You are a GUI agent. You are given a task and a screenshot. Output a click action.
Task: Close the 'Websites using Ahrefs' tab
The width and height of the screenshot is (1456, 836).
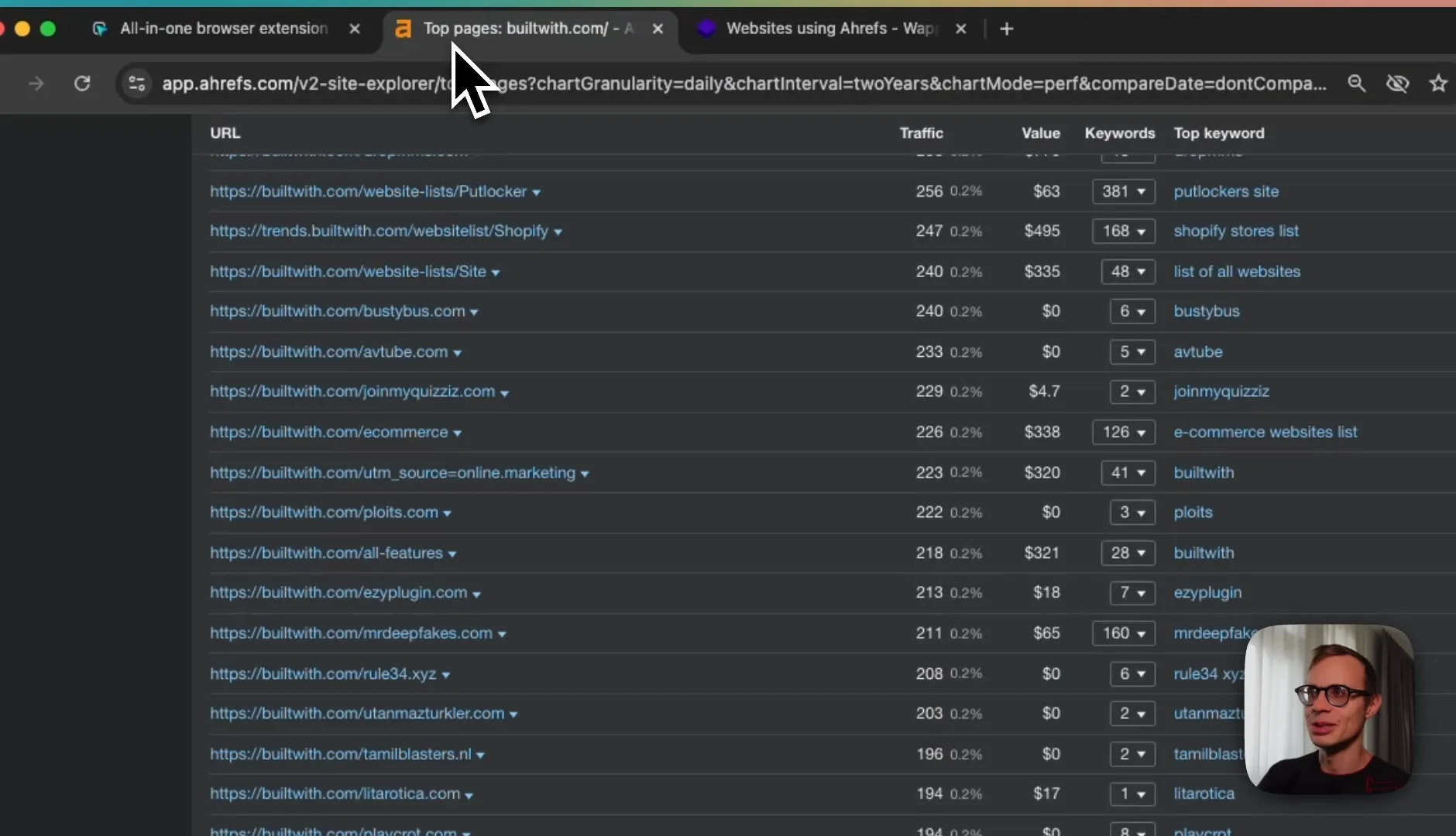click(x=960, y=29)
